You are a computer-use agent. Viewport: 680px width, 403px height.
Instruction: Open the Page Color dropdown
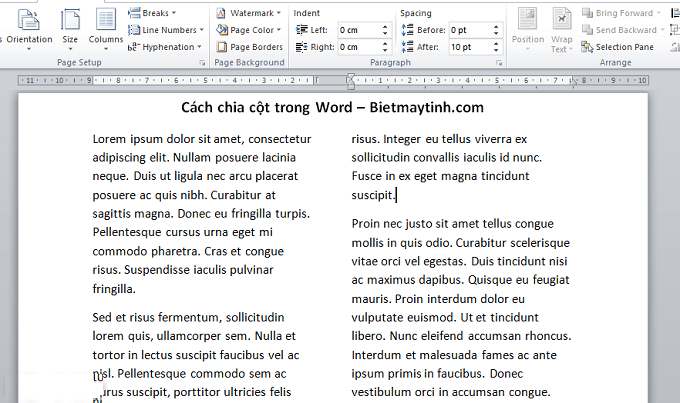click(x=248, y=30)
